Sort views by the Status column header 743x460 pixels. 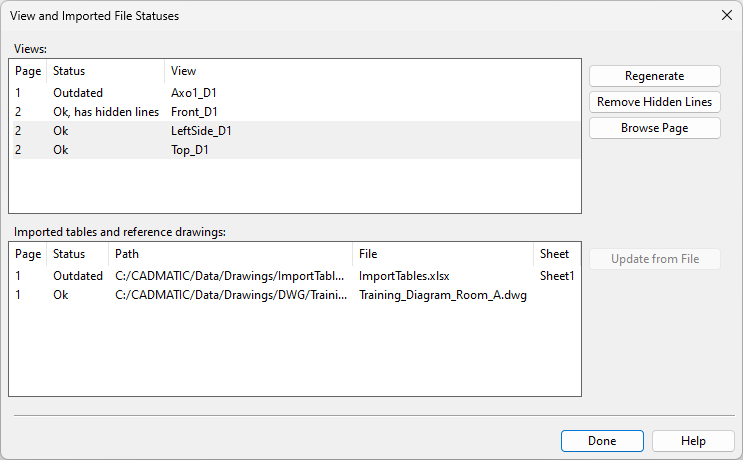click(x=106, y=71)
